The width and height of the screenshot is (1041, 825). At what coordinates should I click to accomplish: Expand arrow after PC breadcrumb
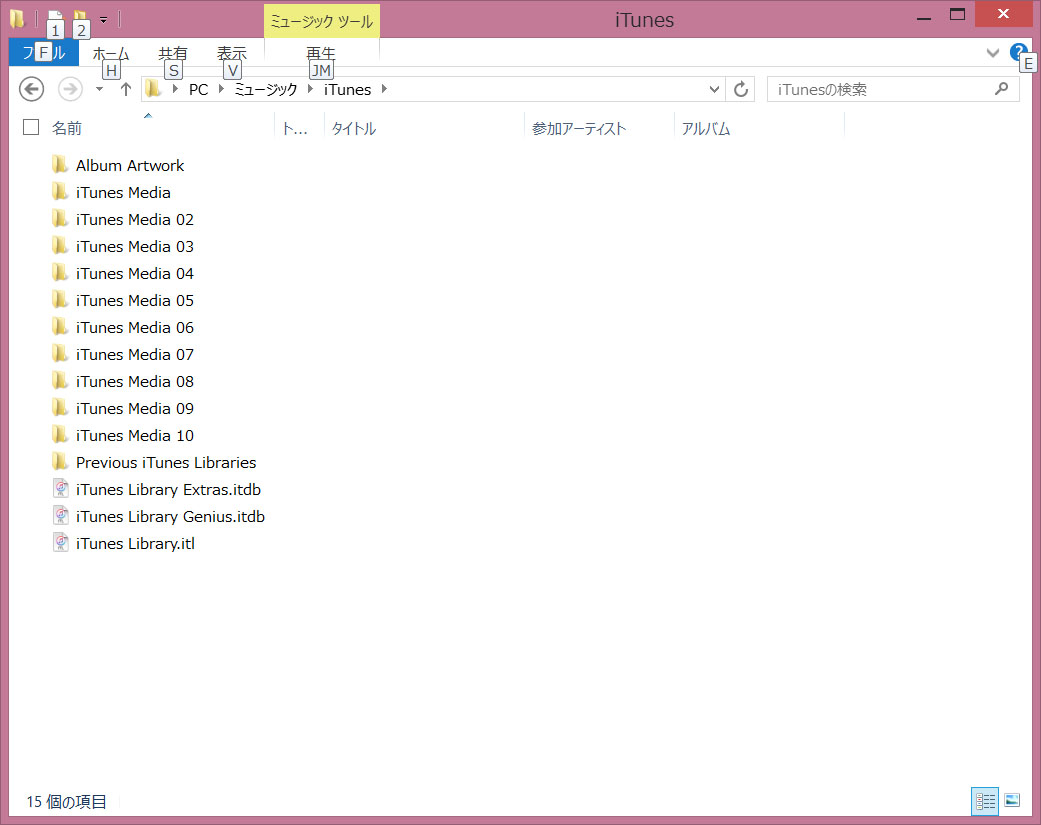pyautogui.click(x=221, y=89)
